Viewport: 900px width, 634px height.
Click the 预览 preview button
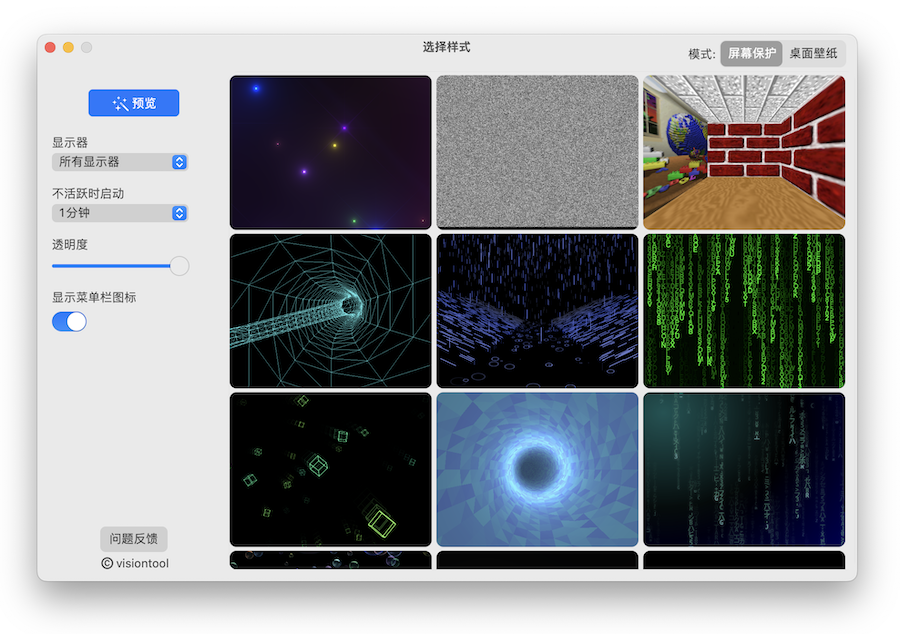[134, 103]
